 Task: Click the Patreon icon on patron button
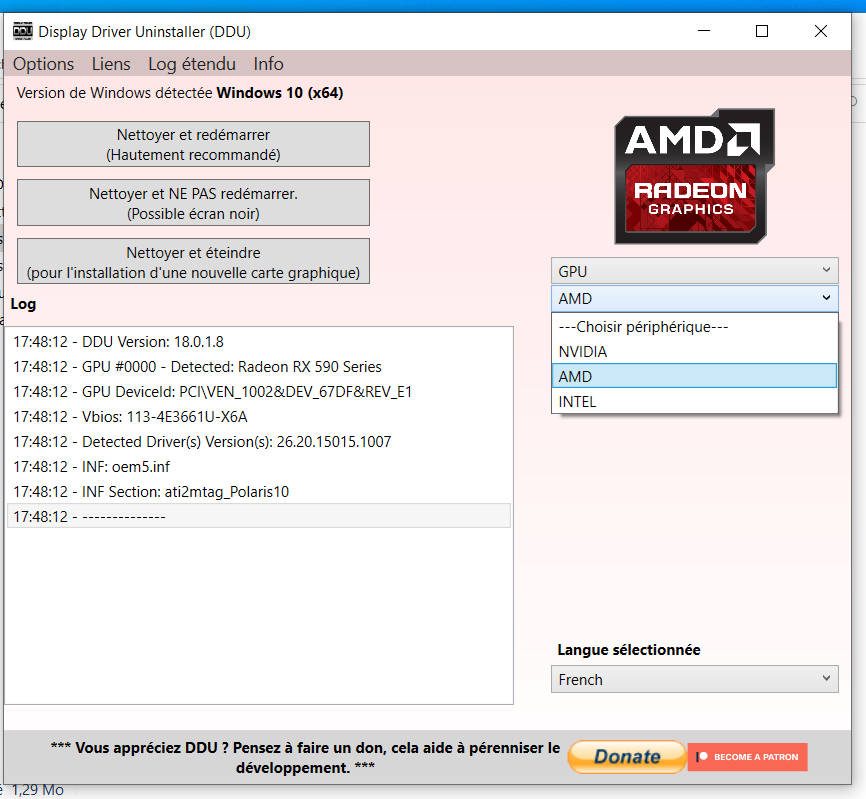(x=704, y=757)
